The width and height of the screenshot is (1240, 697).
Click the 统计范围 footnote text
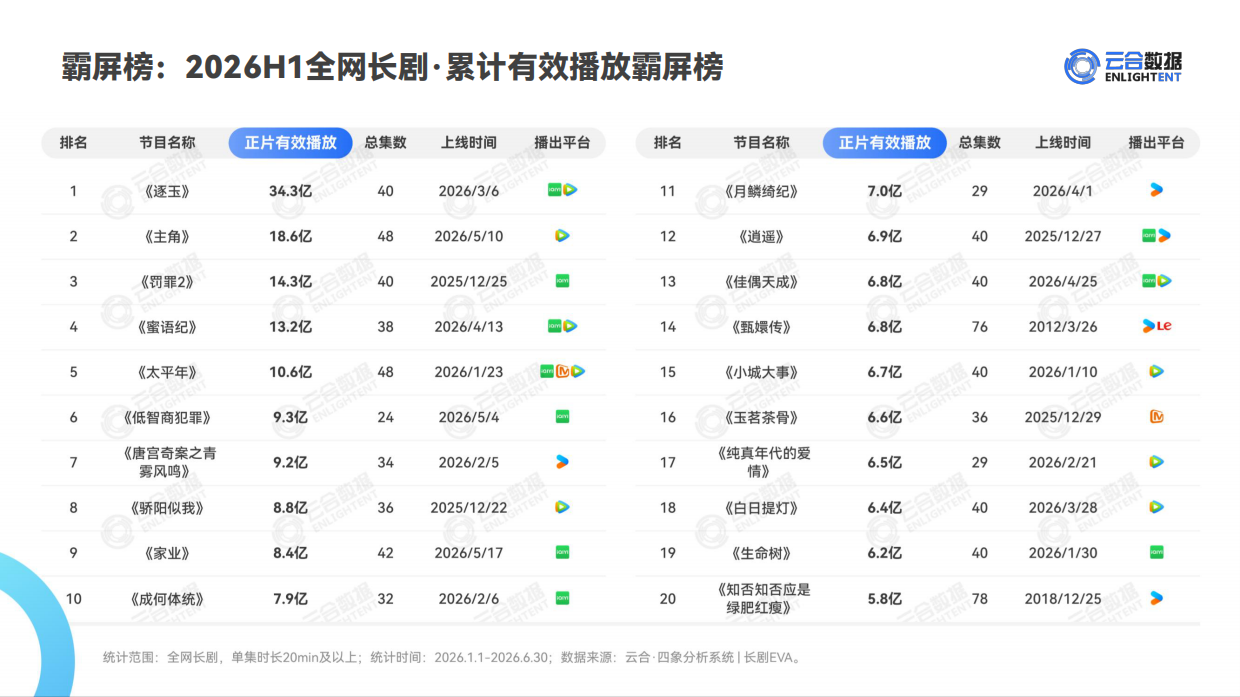pyautogui.click(x=452, y=658)
